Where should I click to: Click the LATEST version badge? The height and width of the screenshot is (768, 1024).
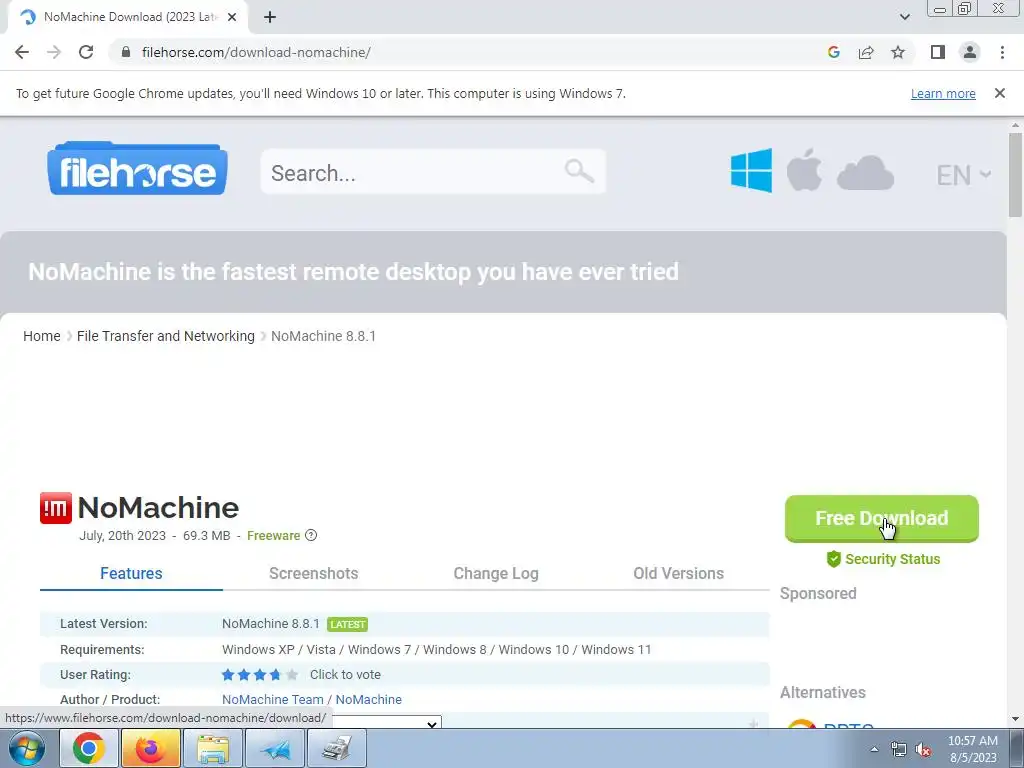[x=347, y=624]
